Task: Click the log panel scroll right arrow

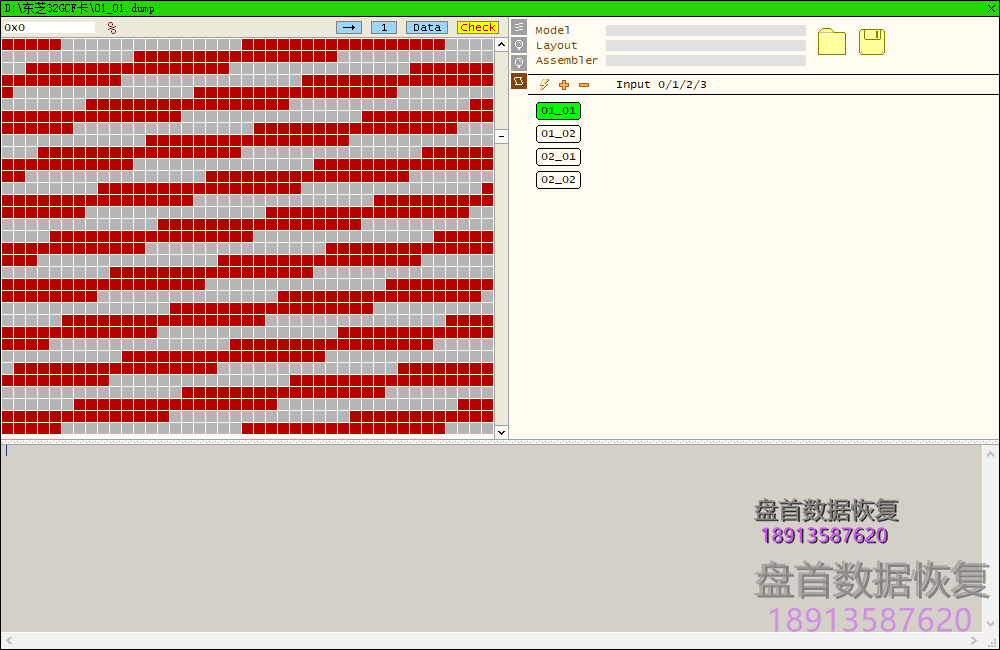Action: tap(973, 640)
